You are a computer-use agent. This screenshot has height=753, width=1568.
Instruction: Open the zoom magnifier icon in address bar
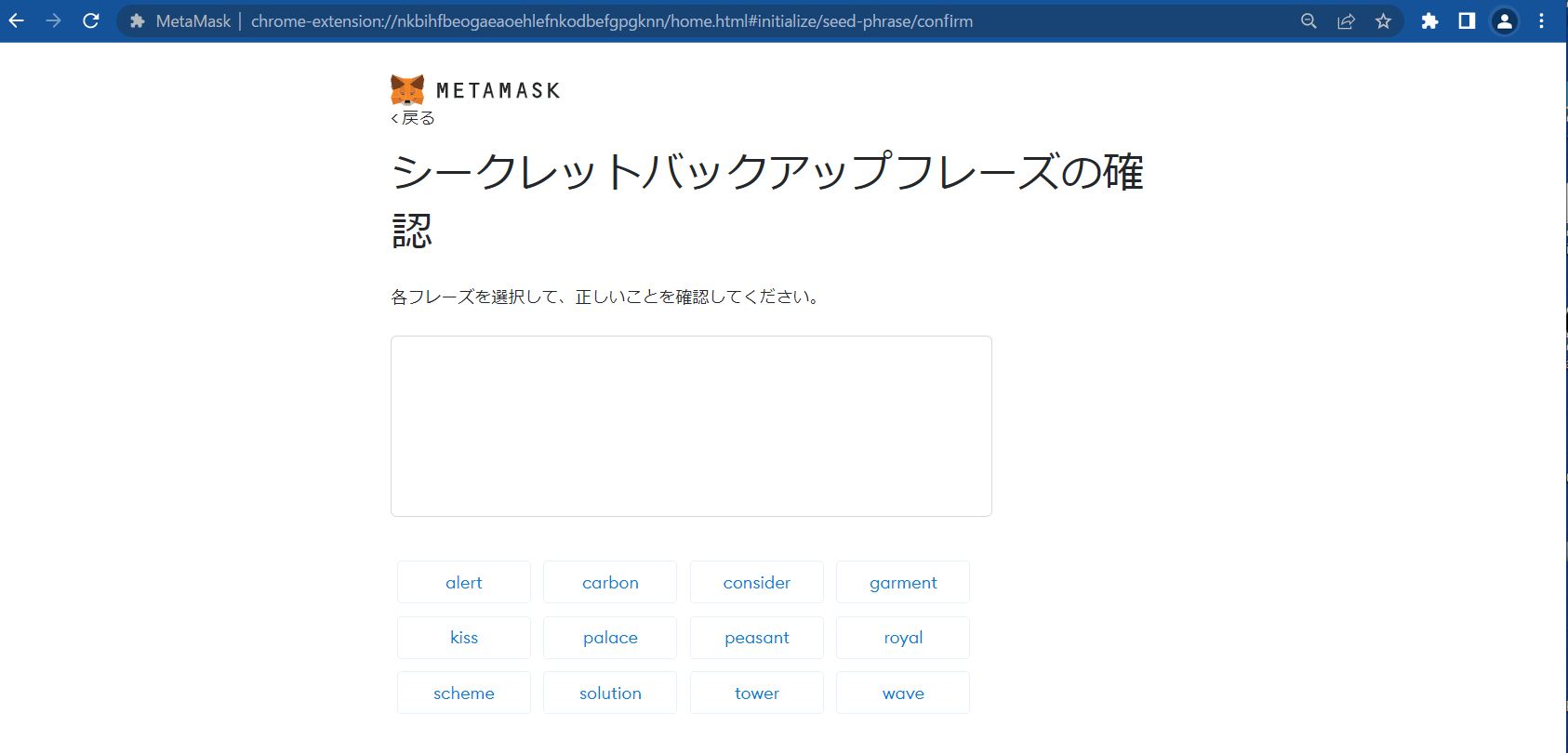click(1309, 20)
